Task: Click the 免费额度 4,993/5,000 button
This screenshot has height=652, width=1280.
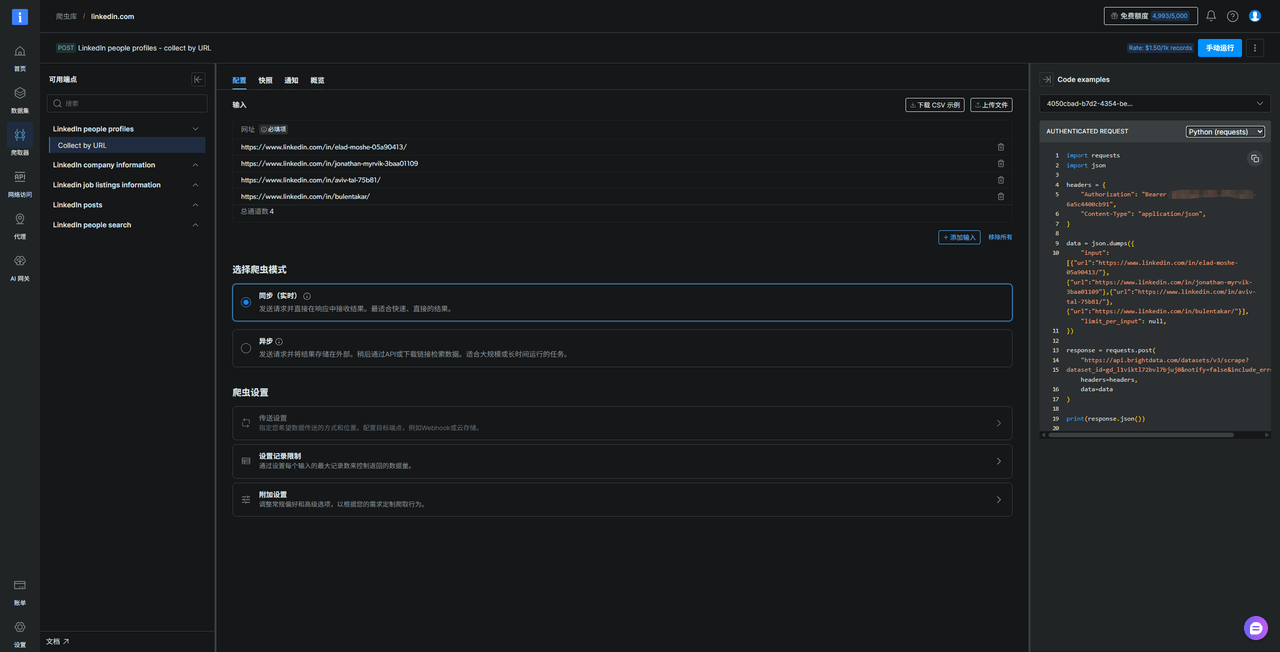Action: [1150, 16]
